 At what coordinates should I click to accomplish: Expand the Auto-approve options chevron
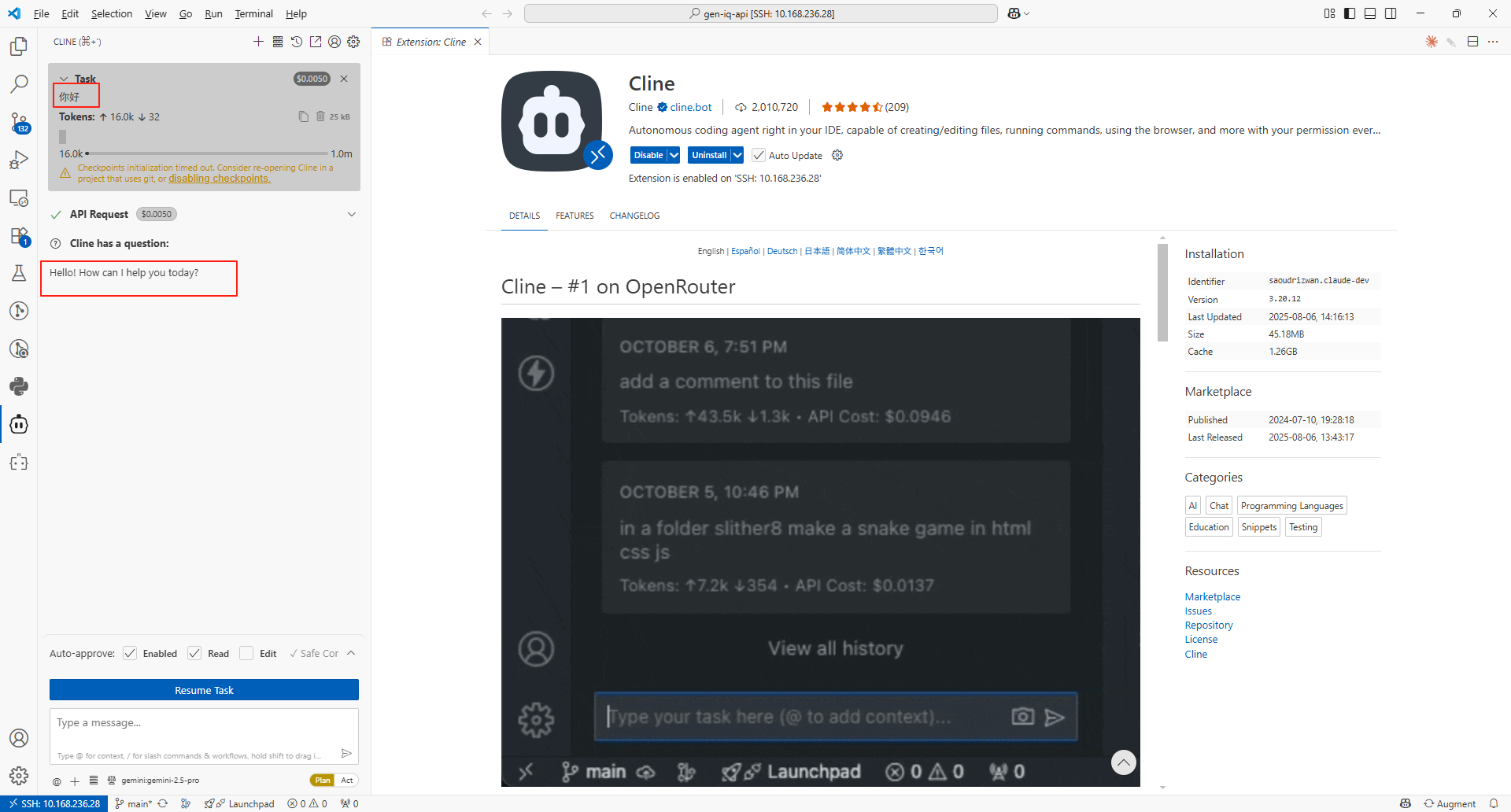pos(351,653)
